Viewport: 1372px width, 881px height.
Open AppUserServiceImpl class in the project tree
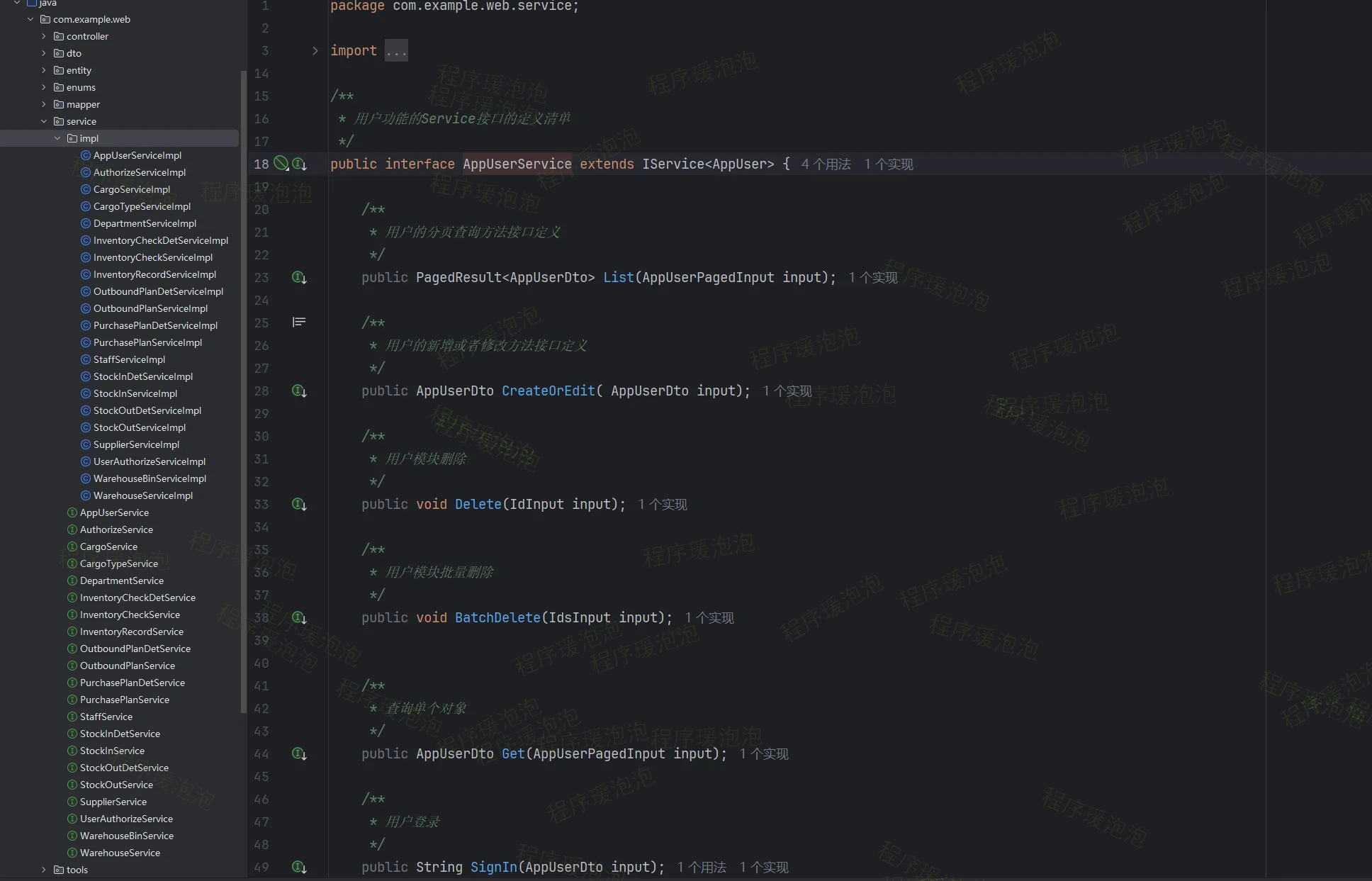tap(137, 155)
